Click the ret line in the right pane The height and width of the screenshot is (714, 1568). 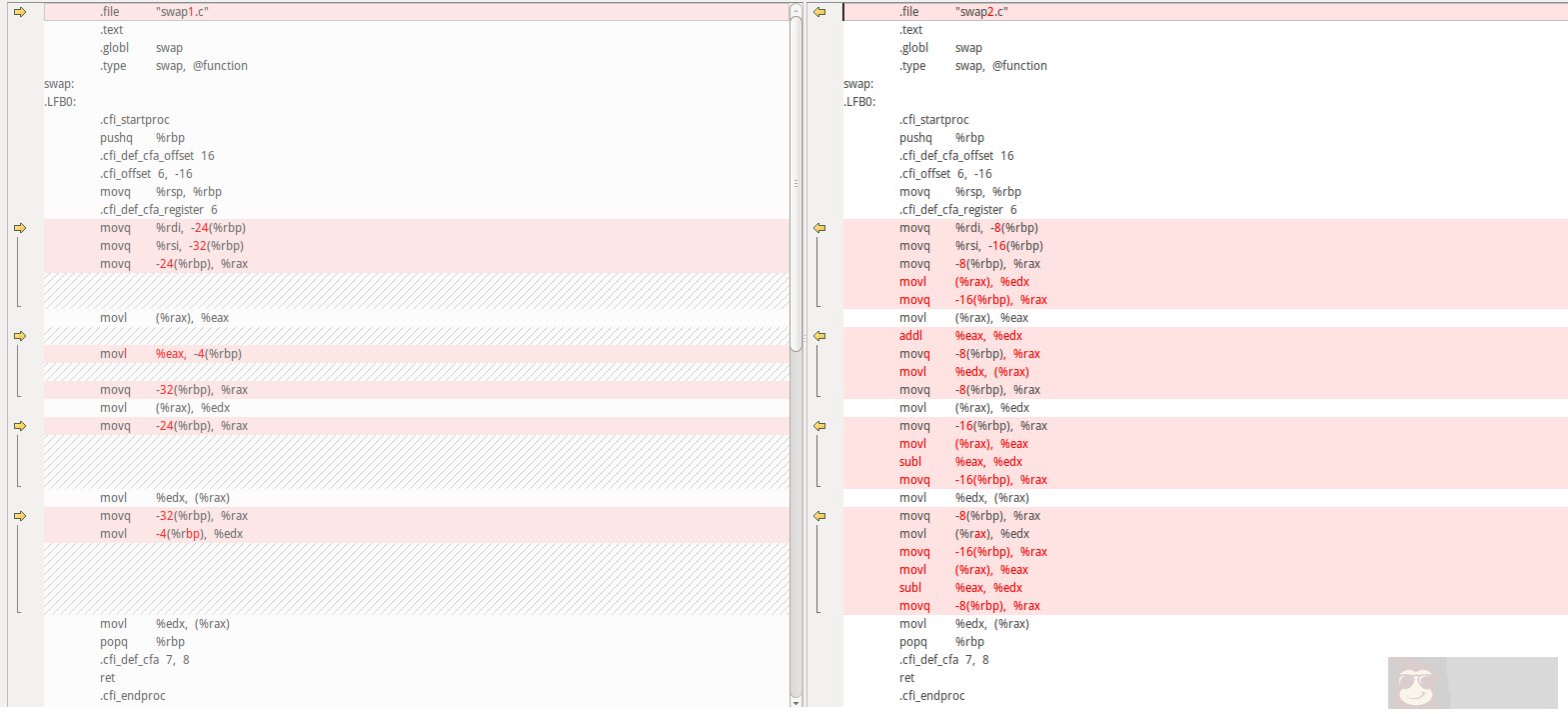(x=907, y=678)
